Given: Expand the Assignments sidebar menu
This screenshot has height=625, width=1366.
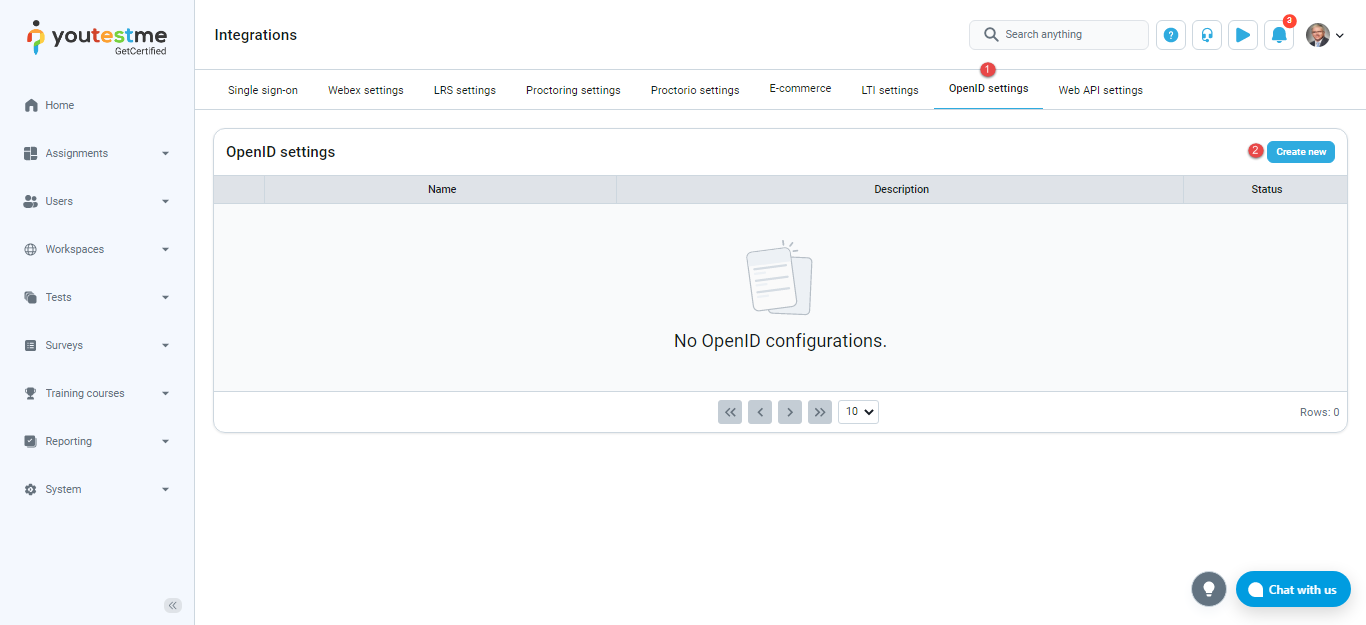Looking at the screenshot, I should click(96, 153).
